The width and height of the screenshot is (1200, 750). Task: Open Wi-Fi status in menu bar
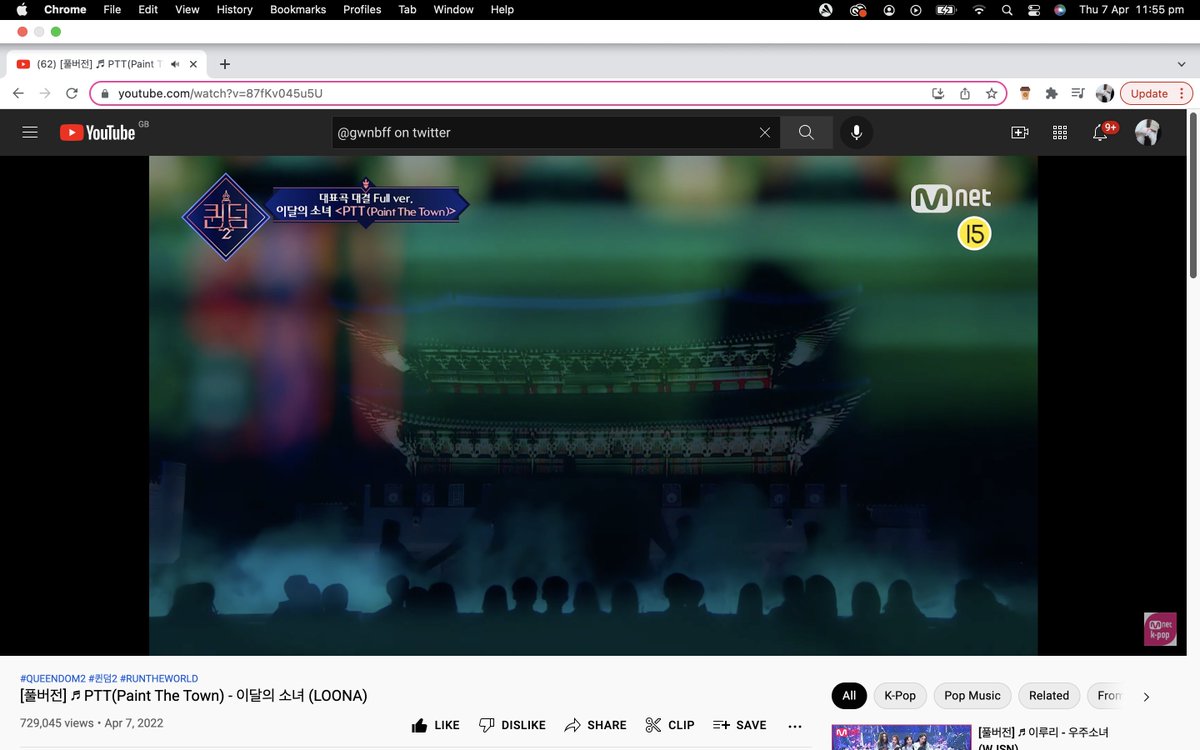978,9
